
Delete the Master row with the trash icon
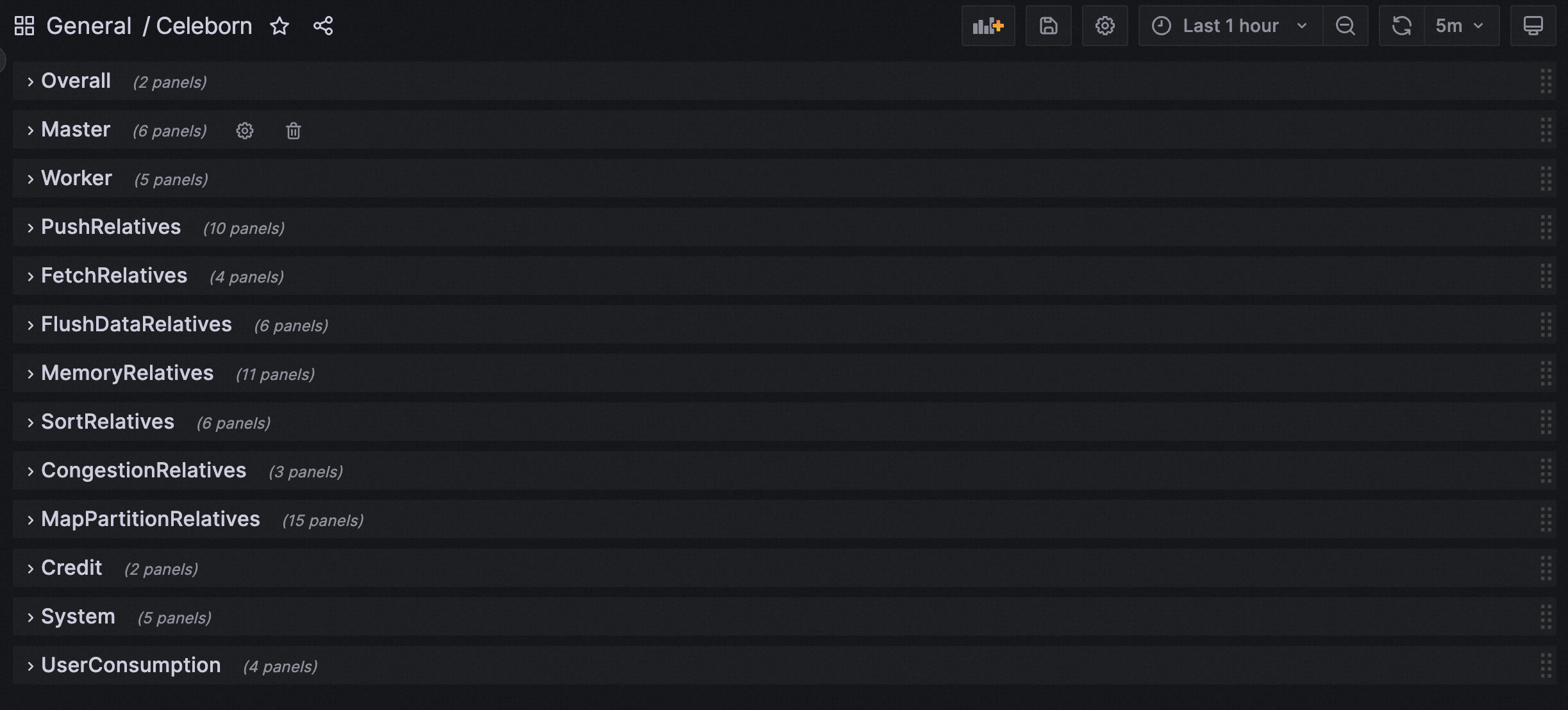(294, 131)
